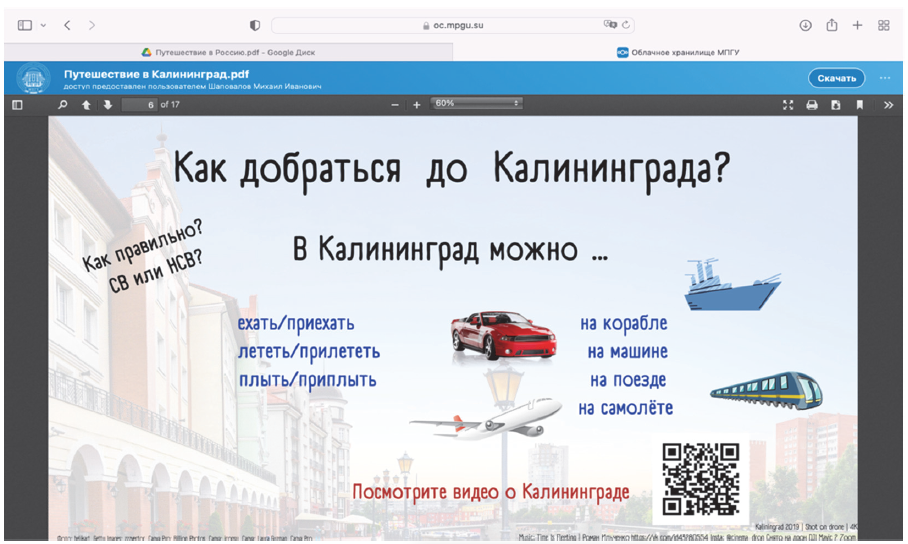Image resolution: width=908 pixels, height=544 pixels.
Task: Open the more options ellipsis menu
Action: pos(885,77)
